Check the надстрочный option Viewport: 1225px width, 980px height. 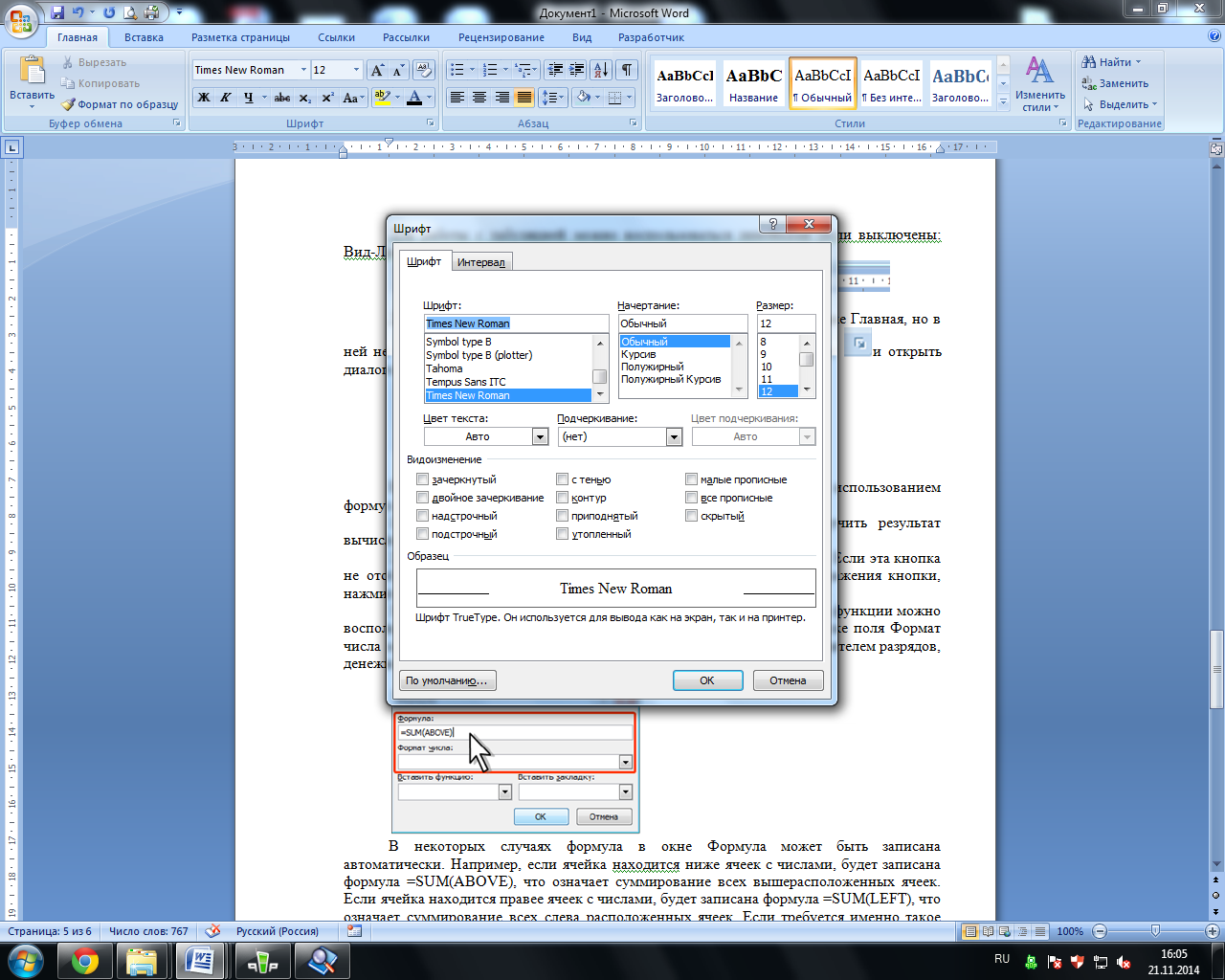(x=422, y=516)
